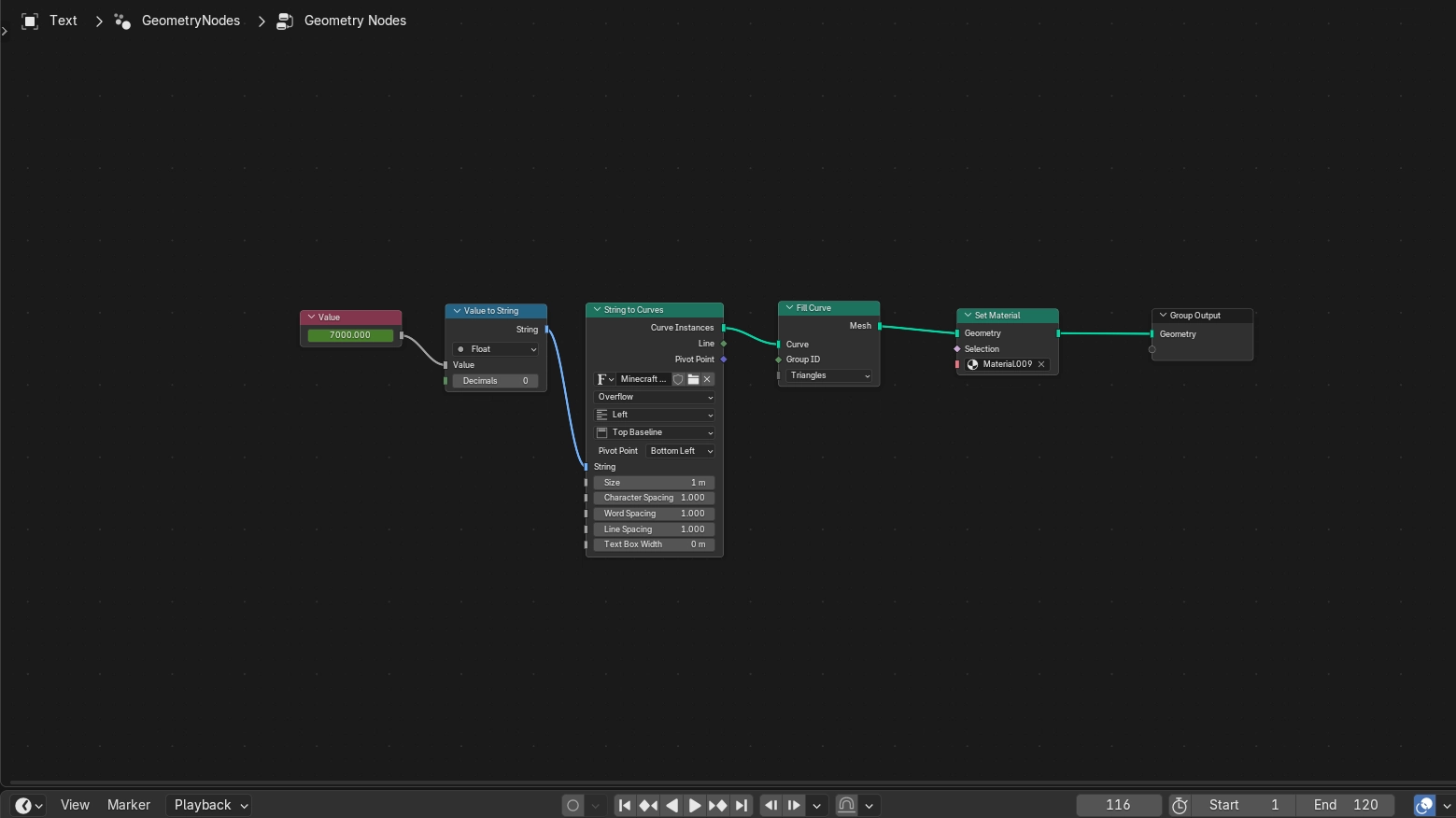Click the fake-user shield icon next to Minecraft font

point(678,379)
